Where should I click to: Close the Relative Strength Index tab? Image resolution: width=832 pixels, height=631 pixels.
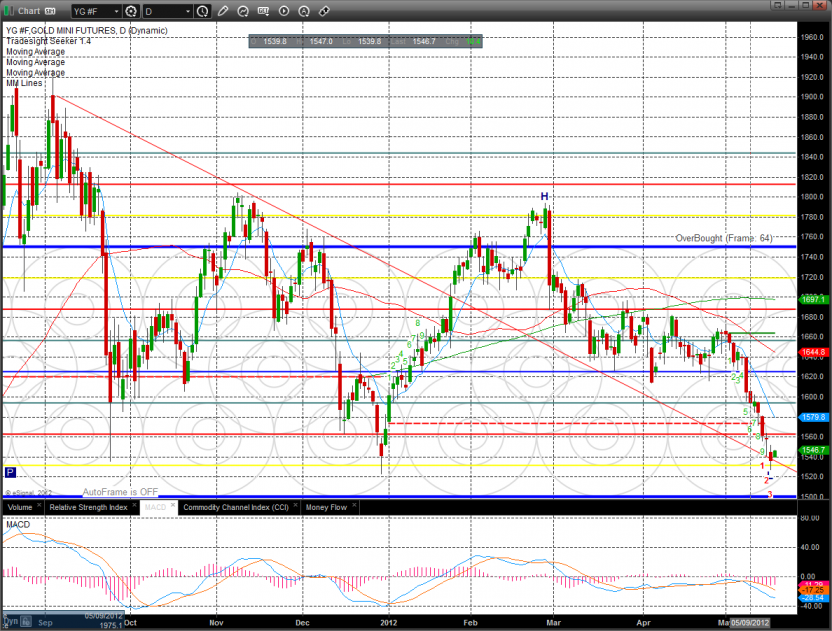pos(135,505)
